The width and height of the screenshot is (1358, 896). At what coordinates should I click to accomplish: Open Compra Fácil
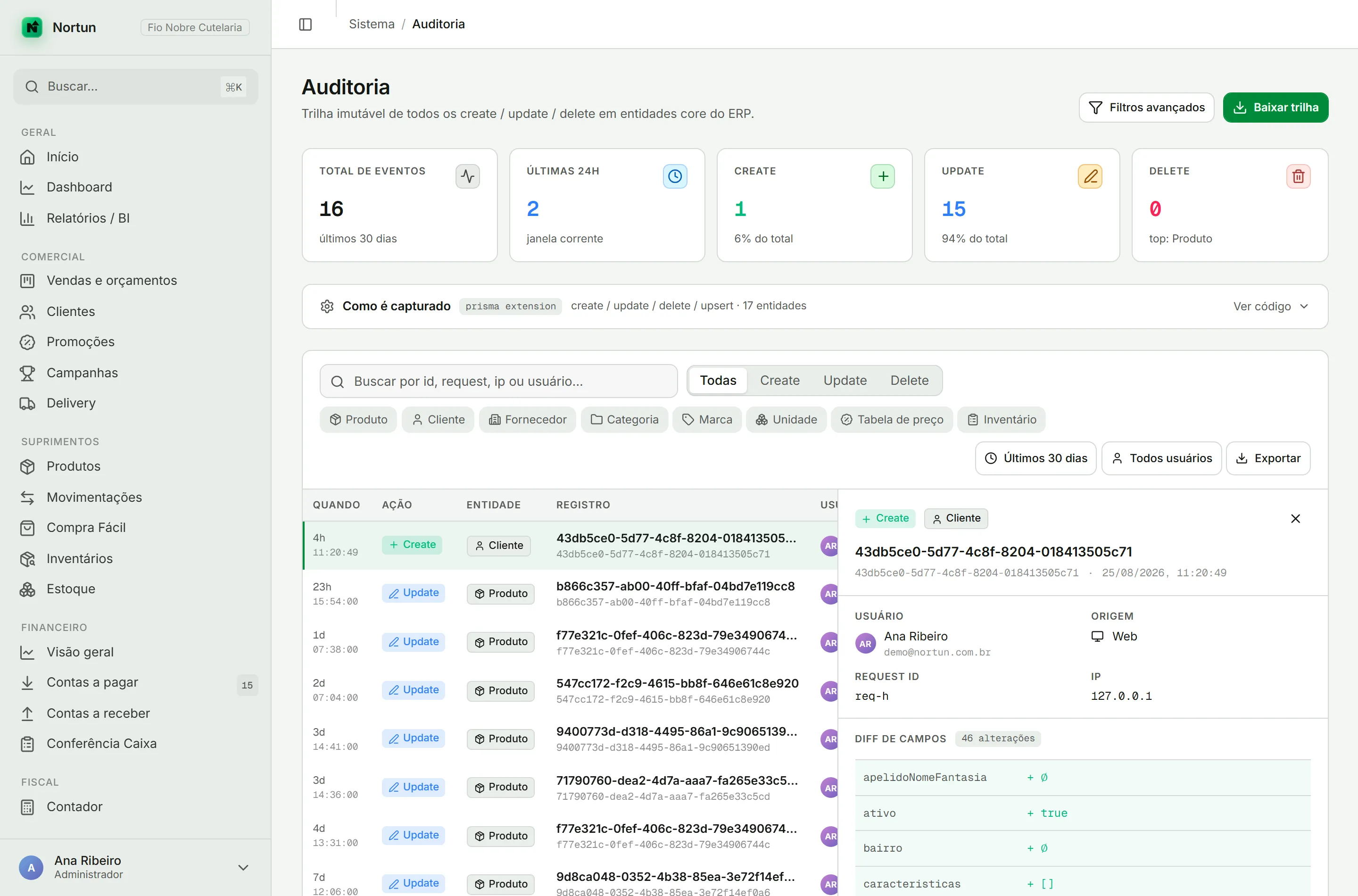(x=135, y=527)
